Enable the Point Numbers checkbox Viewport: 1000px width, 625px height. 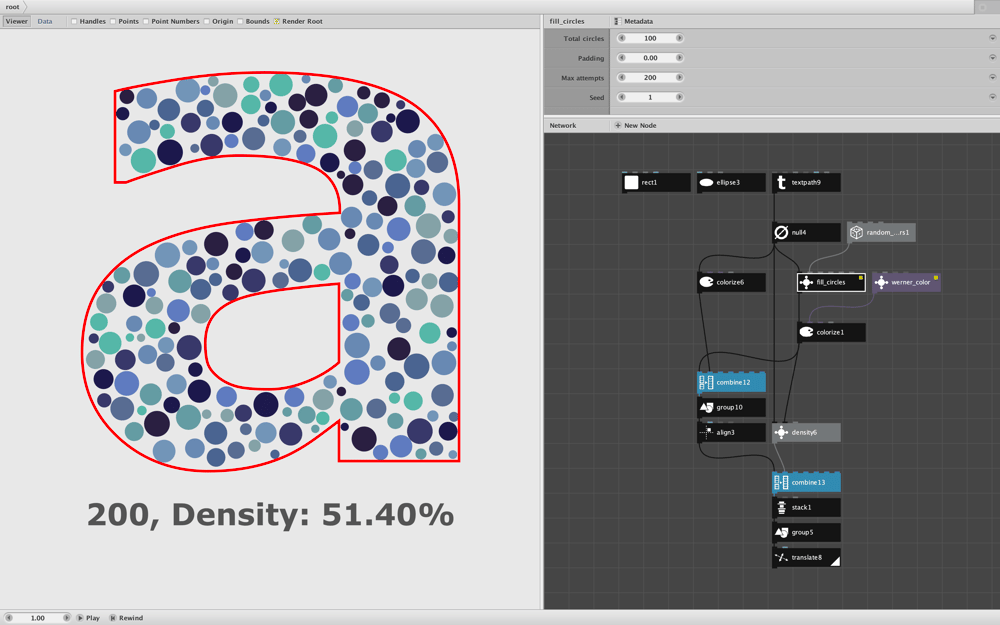point(146,22)
